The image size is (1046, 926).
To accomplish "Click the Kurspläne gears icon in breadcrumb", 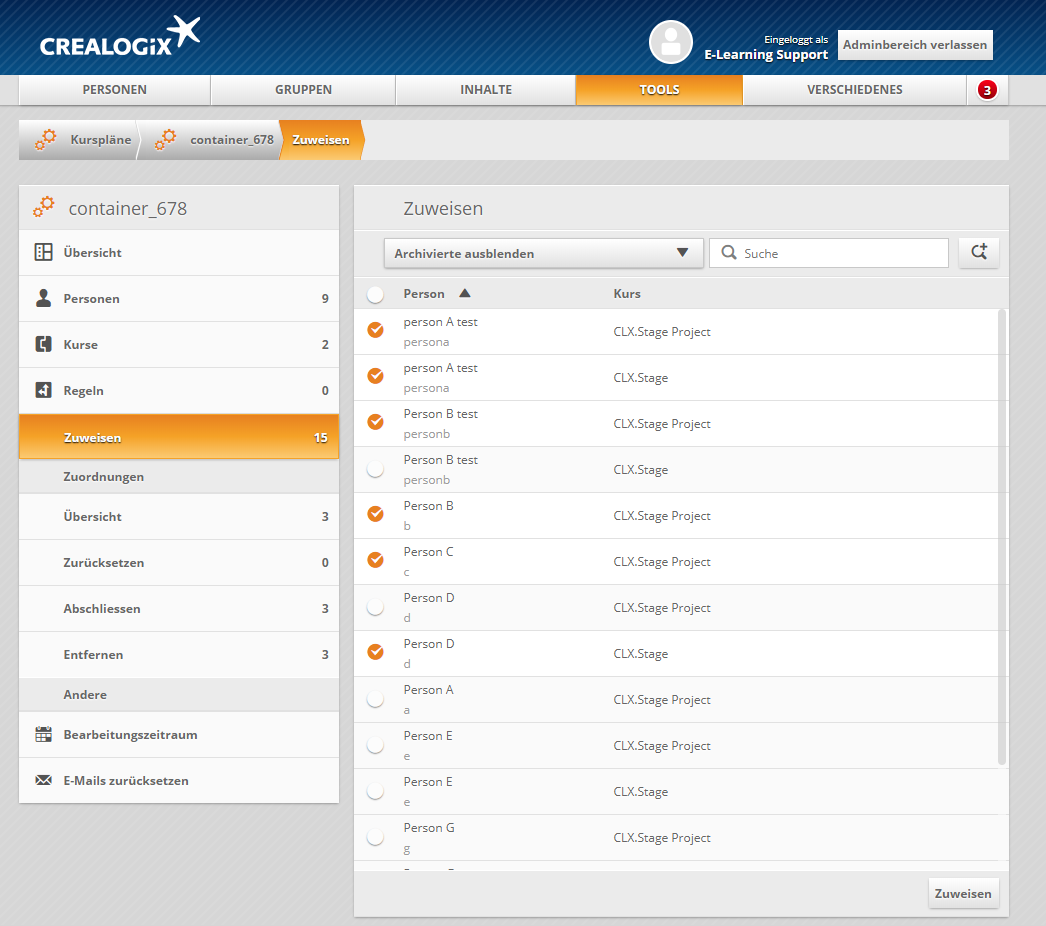I will [46, 140].
